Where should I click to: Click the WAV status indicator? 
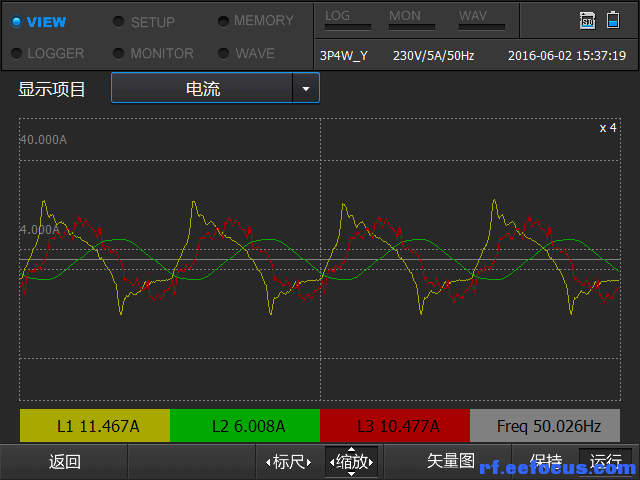point(481,21)
